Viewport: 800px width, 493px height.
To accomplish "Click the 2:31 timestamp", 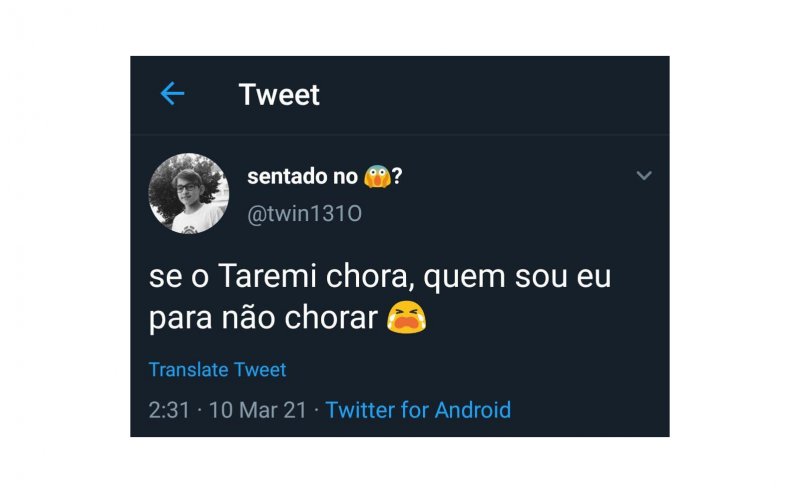I will (169, 409).
